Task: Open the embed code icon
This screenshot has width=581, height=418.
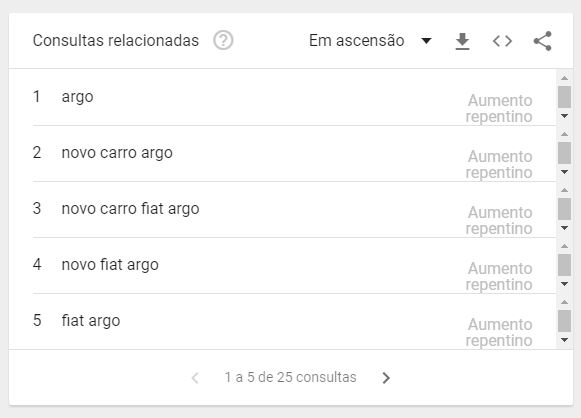Action: coord(502,41)
